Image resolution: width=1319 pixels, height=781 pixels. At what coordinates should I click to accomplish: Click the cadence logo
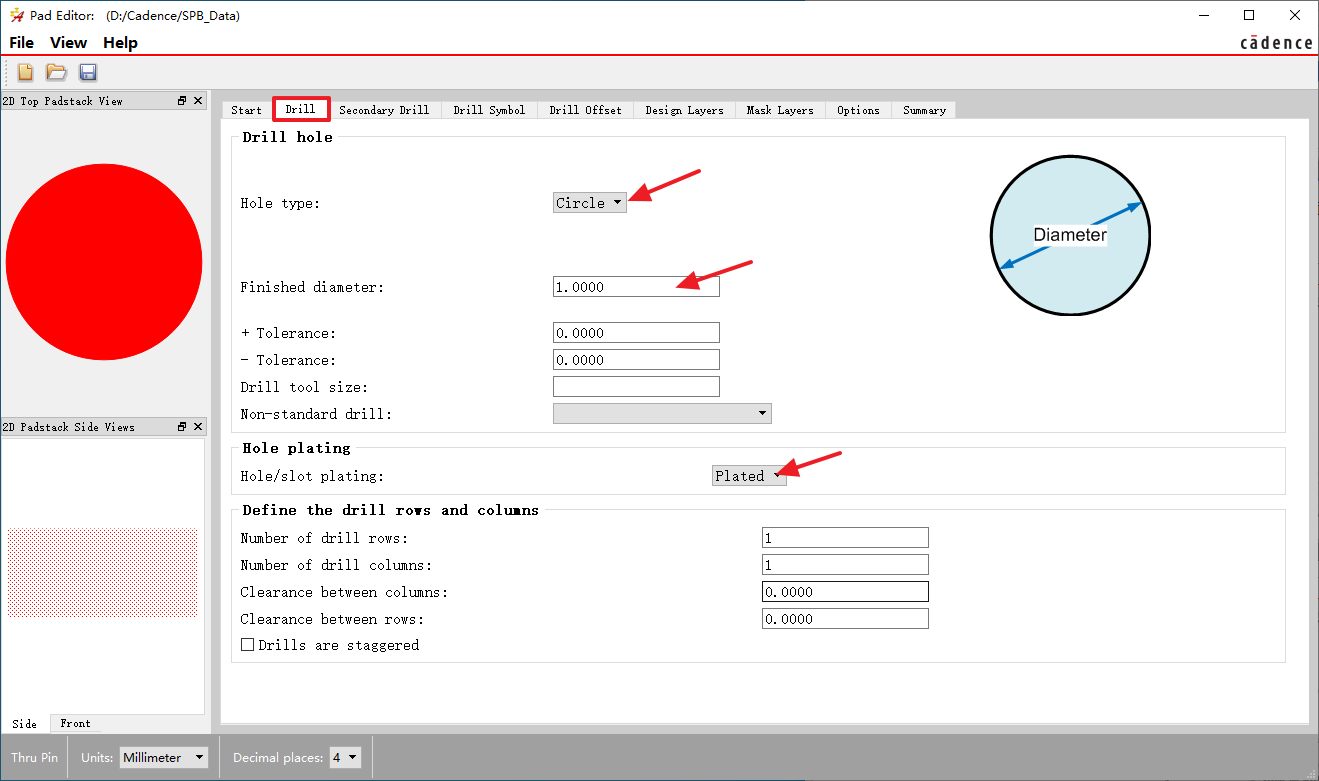pos(1276,43)
